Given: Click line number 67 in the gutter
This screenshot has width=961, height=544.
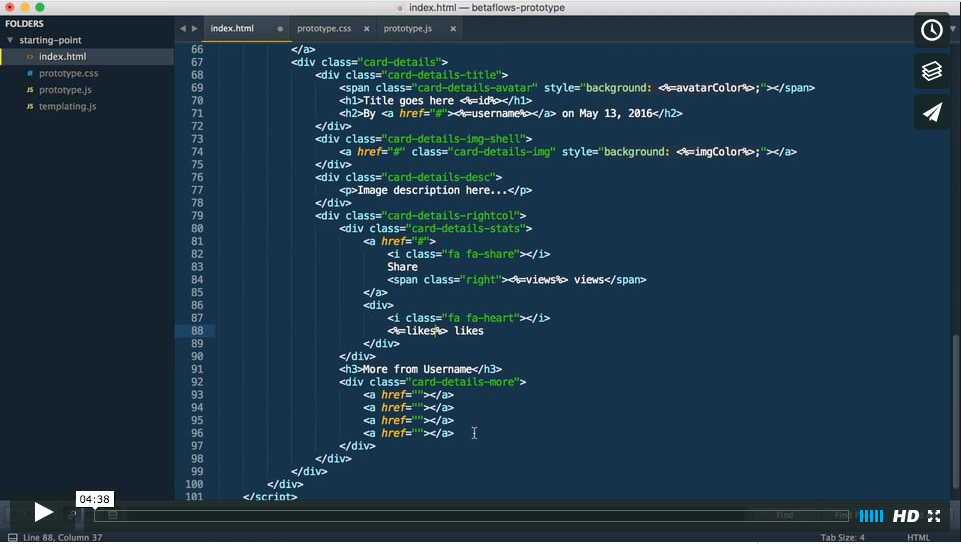Looking at the screenshot, I should click(197, 62).
